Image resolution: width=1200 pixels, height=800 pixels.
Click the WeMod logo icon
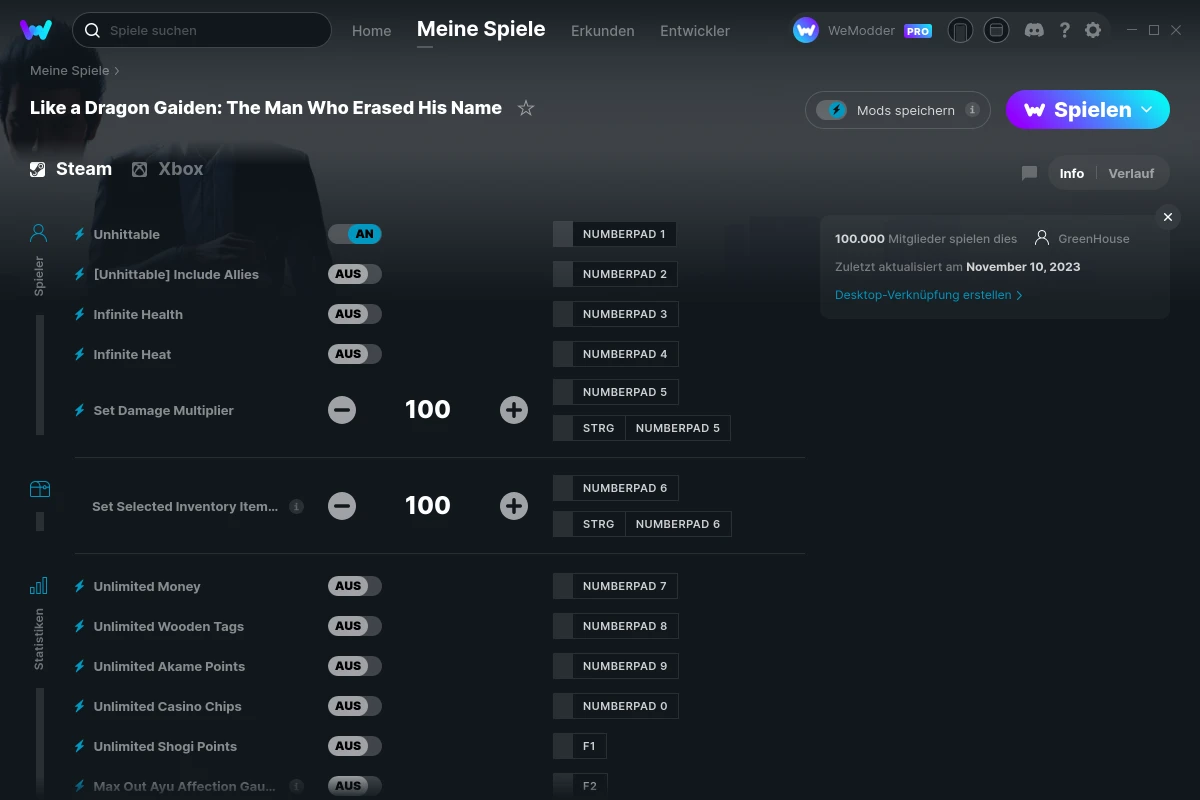[x=36, y=30]
